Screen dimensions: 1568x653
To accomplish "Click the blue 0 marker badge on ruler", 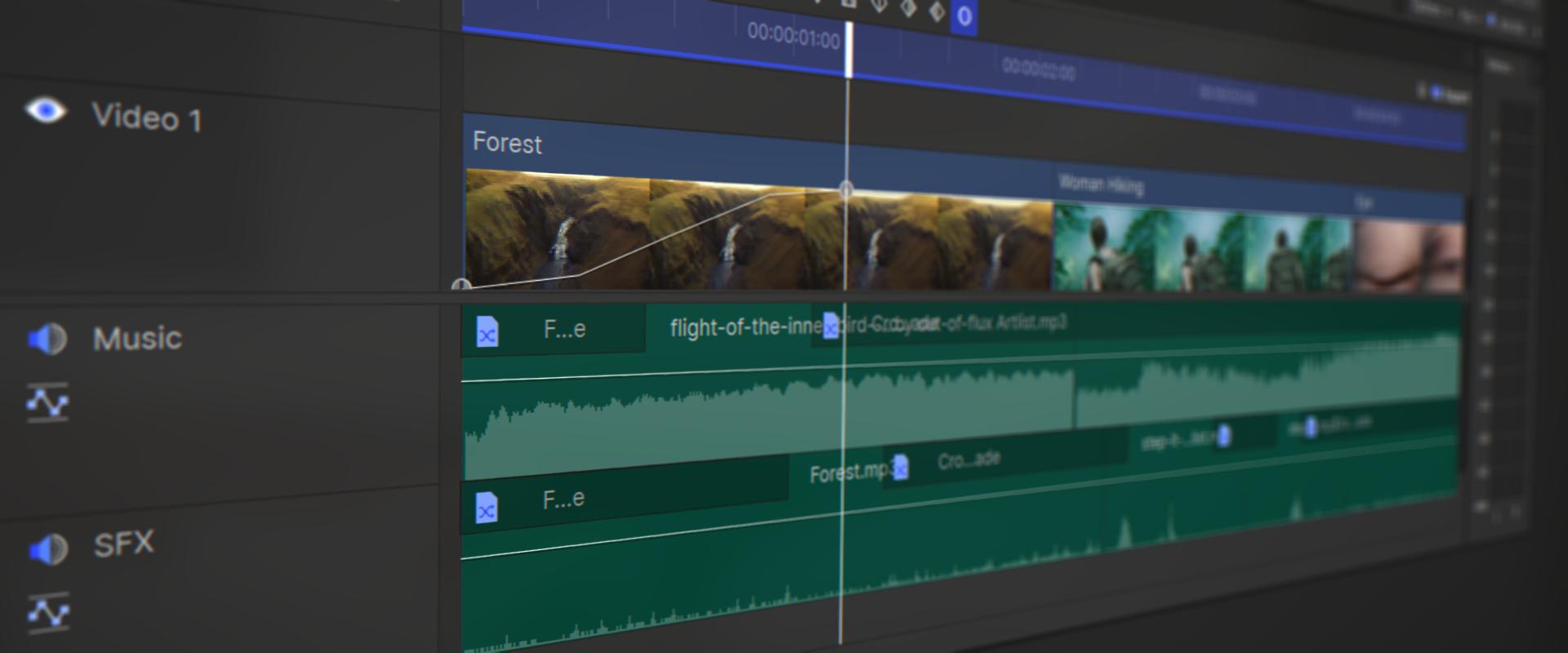I will pyautogui.click(x=964, y=16).
